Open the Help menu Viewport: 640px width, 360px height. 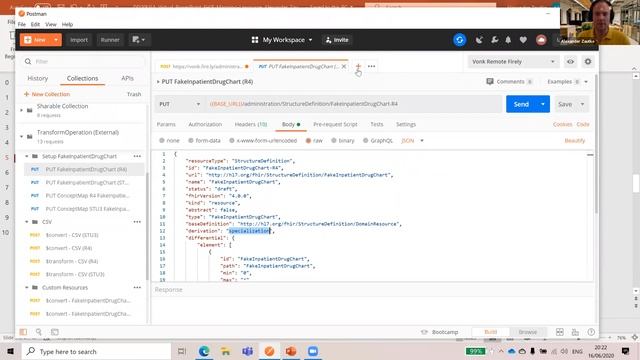67,24
